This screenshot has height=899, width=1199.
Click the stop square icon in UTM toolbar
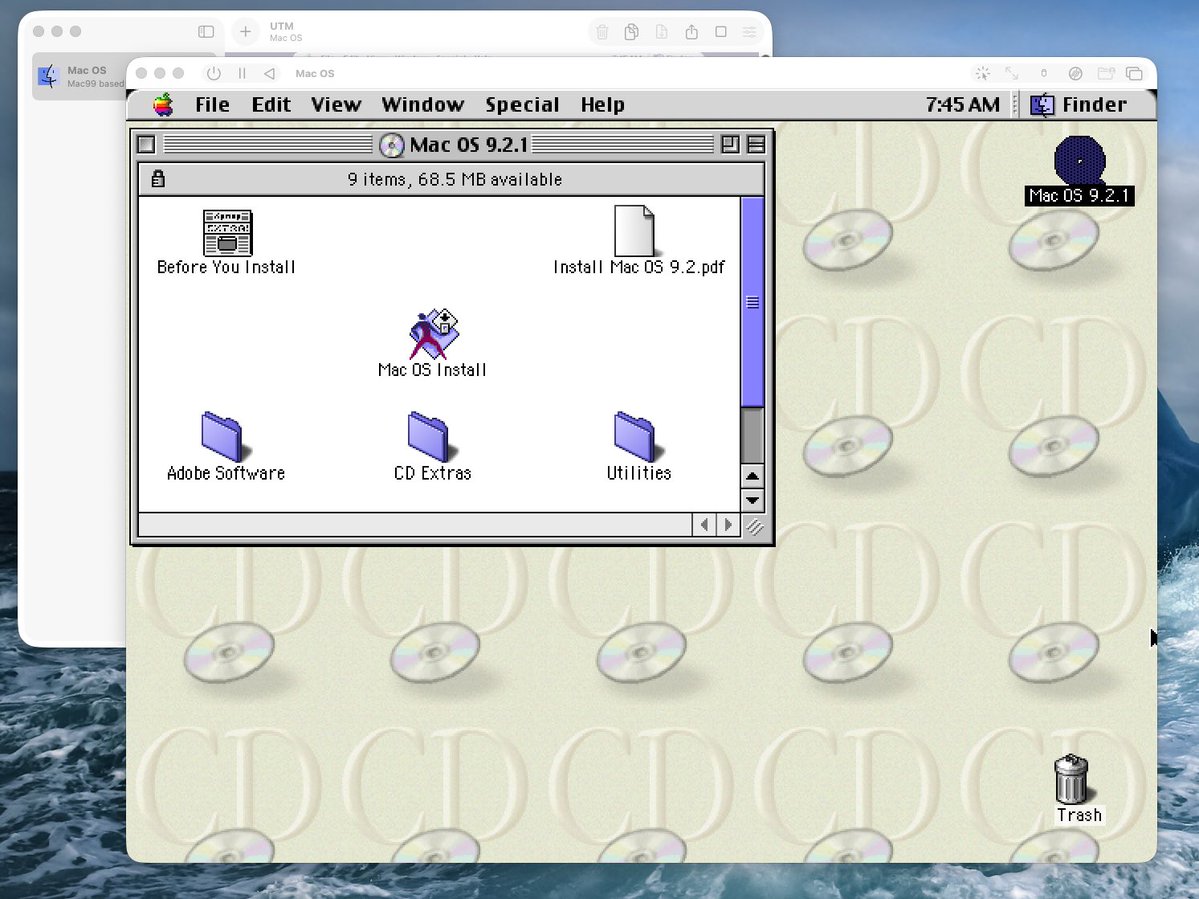(x=720, y=31)
